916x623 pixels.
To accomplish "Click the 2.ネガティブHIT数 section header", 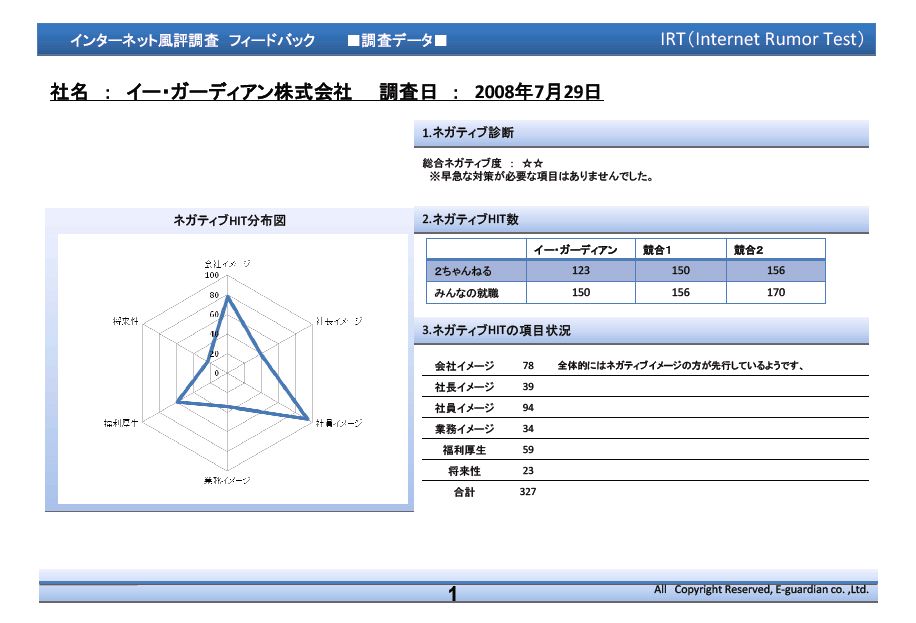I will 641,220.
